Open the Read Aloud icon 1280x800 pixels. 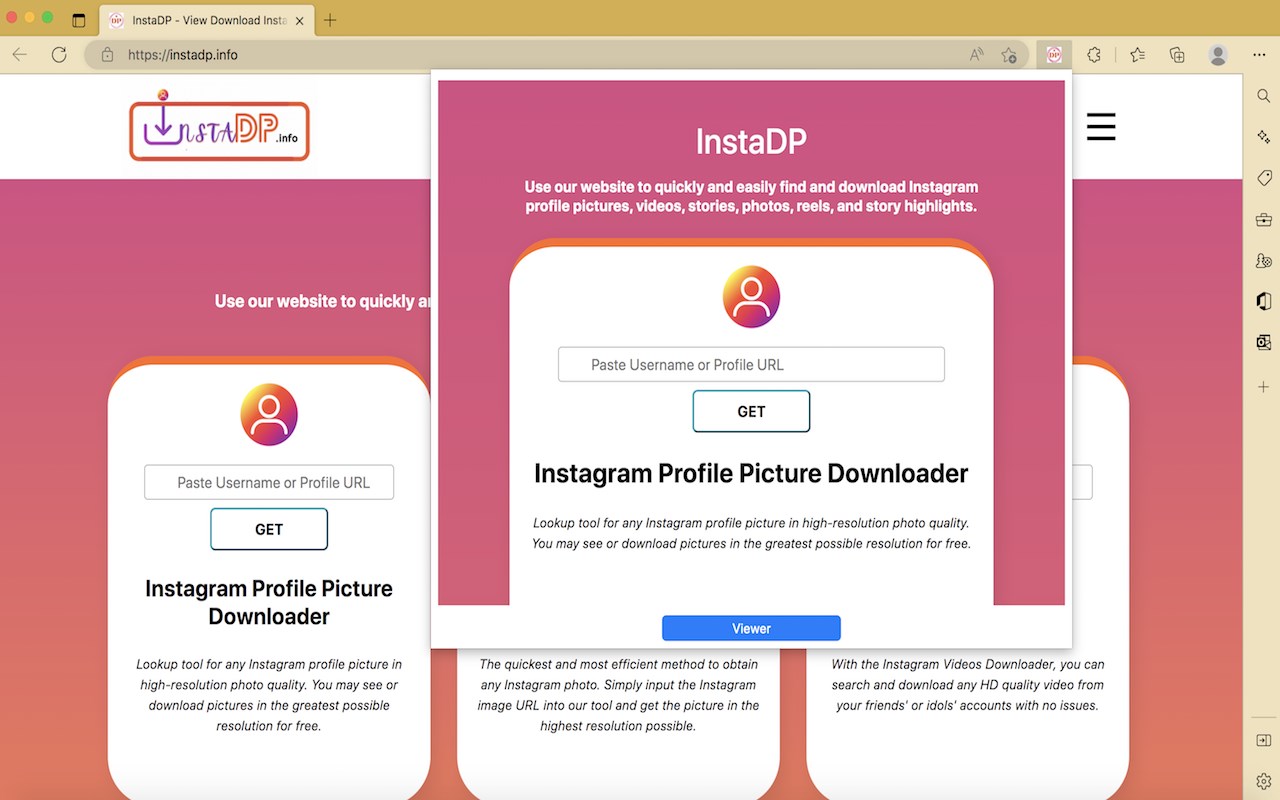click(x=977, y=55)
